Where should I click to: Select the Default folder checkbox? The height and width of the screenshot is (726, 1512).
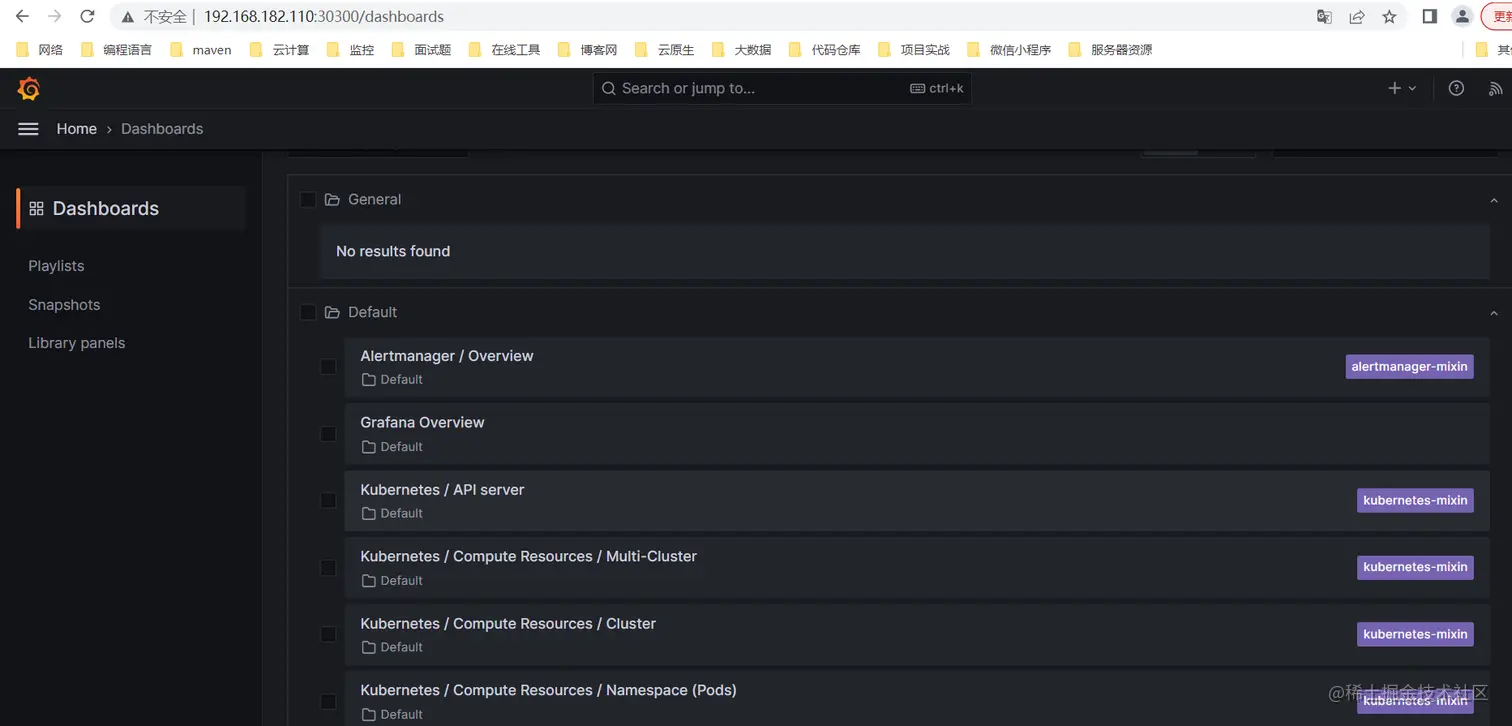click(308, 313)
